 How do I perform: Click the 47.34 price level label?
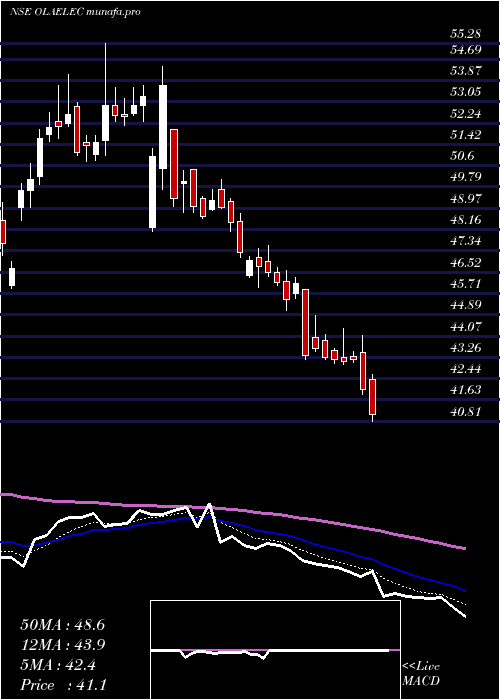pyautogui.click(x=466, y=241)
